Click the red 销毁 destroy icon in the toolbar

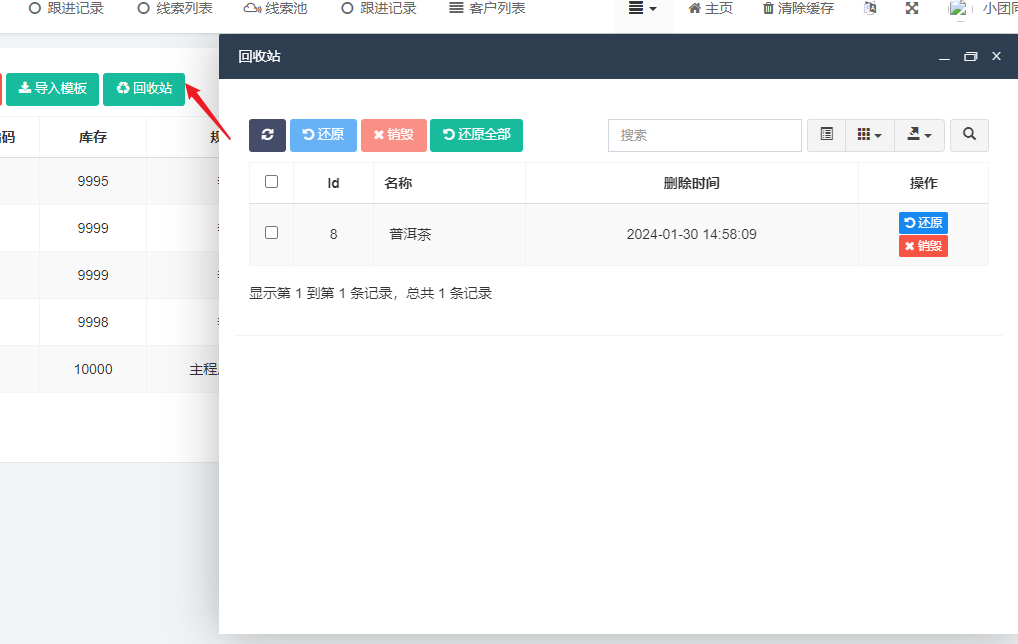pyautogui.click(x=393, y=135)
